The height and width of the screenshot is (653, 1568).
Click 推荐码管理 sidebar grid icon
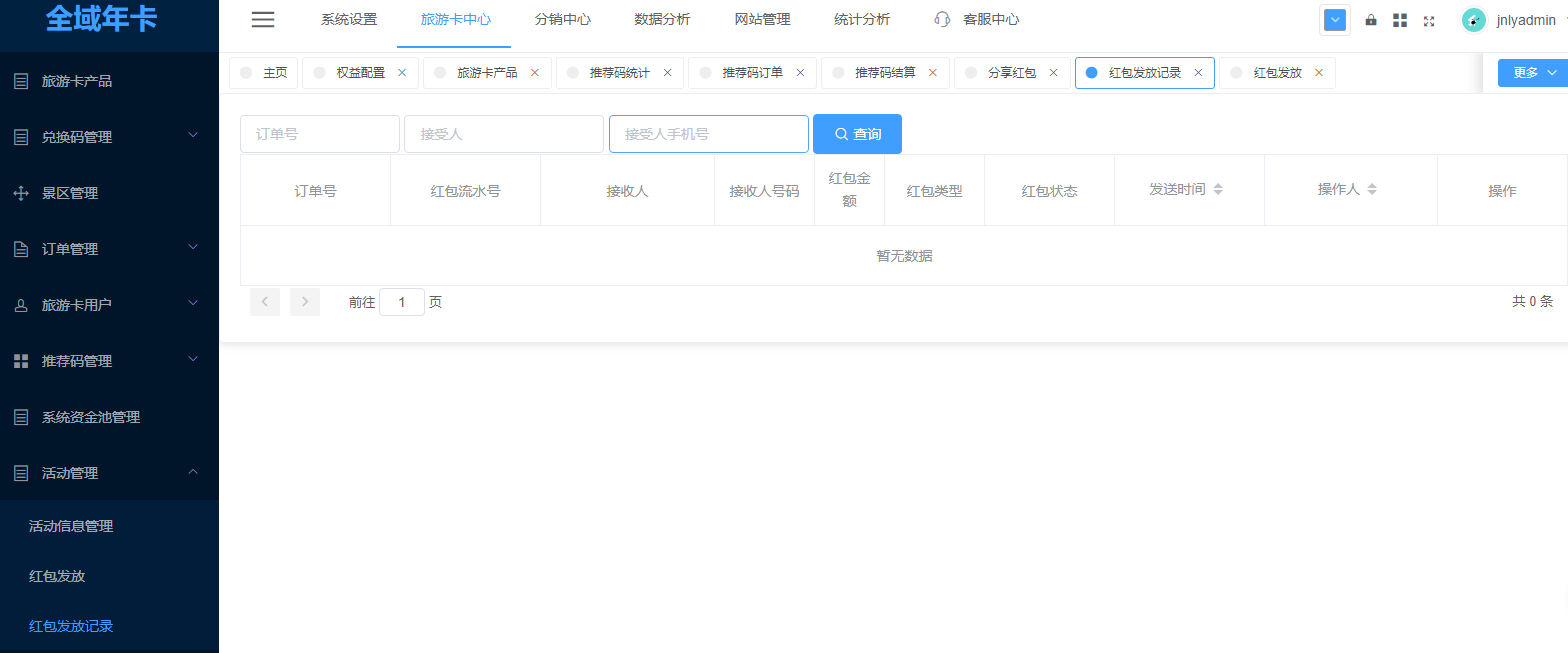(21, 361)
